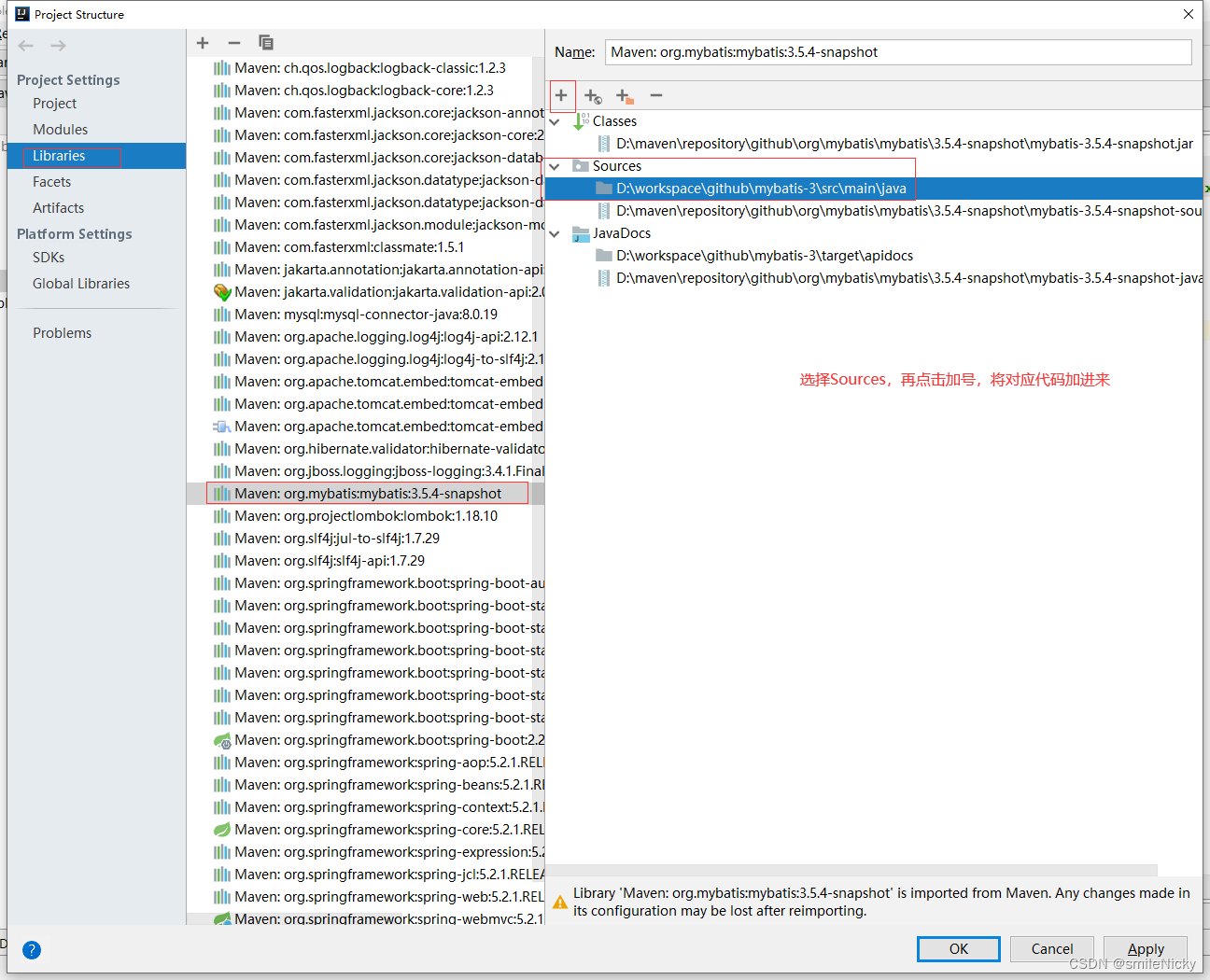Collapse the Classes node

tap(556, 121)
